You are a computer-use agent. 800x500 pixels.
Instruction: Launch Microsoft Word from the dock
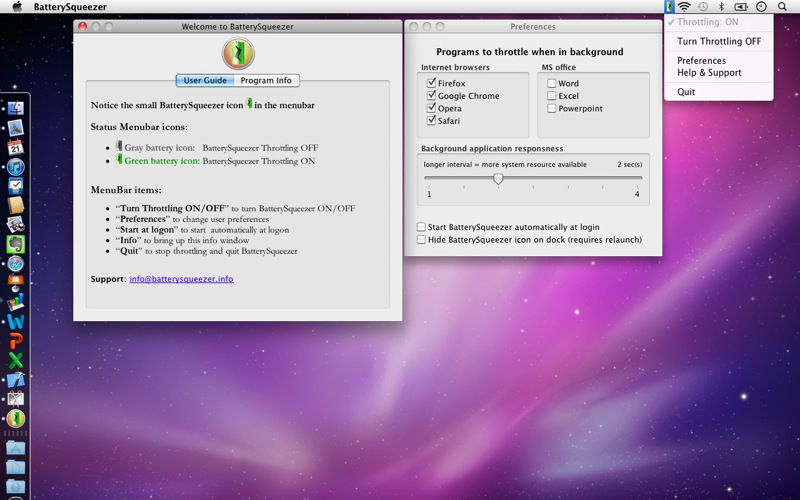[x=16, y=322]
